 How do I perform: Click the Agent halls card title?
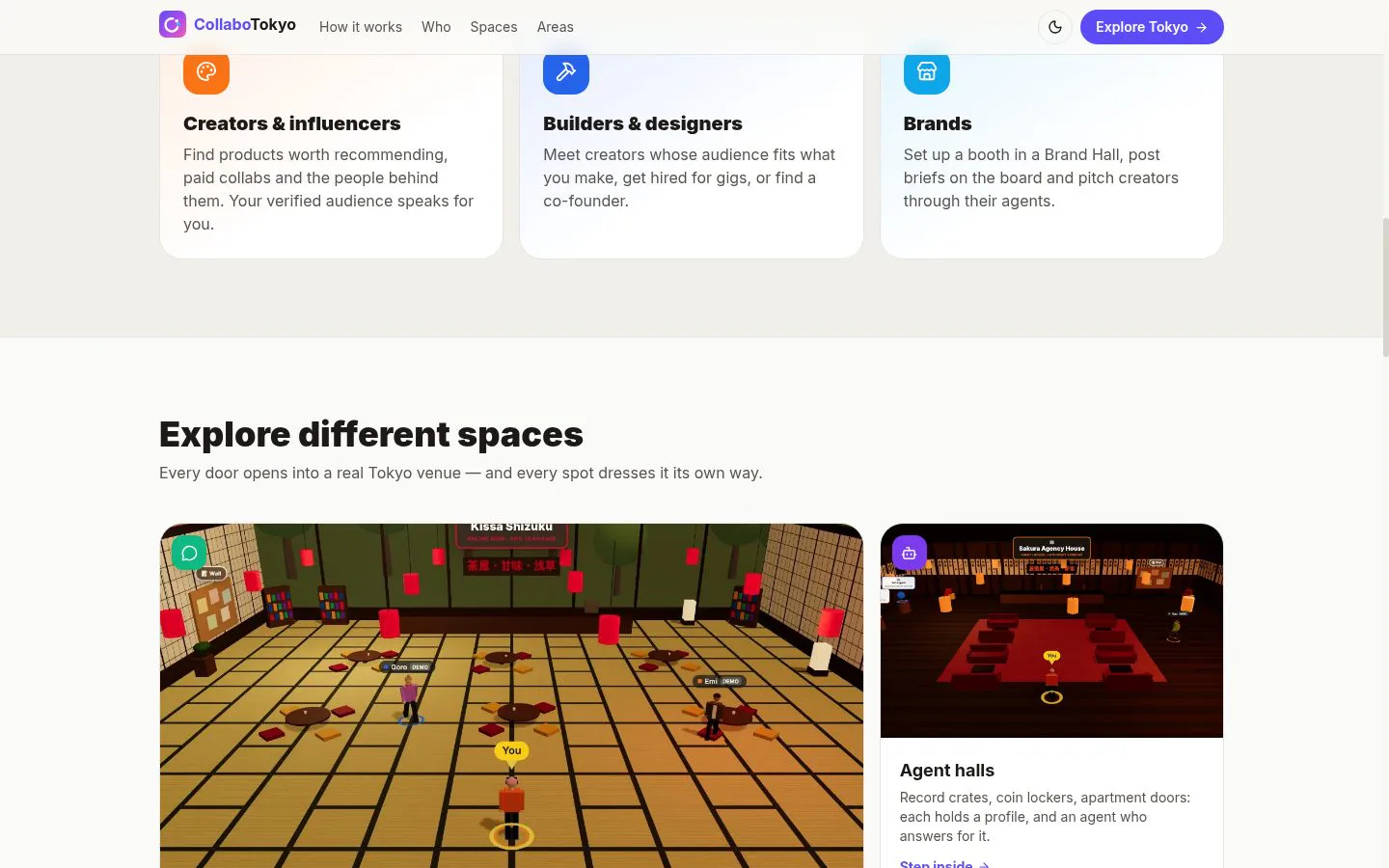coord(947,770)
